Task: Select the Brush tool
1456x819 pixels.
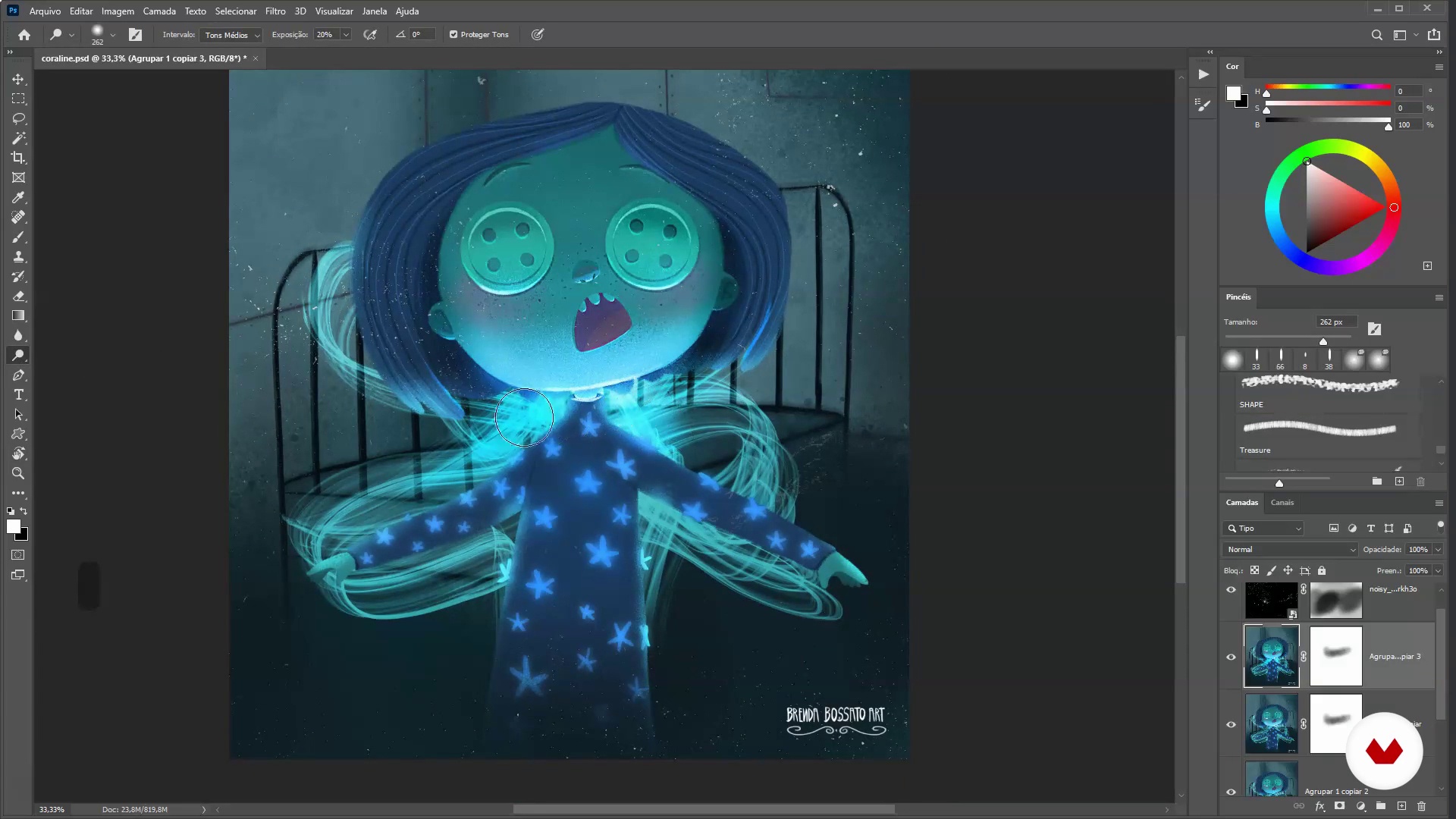Action: [x=18, y=237]
